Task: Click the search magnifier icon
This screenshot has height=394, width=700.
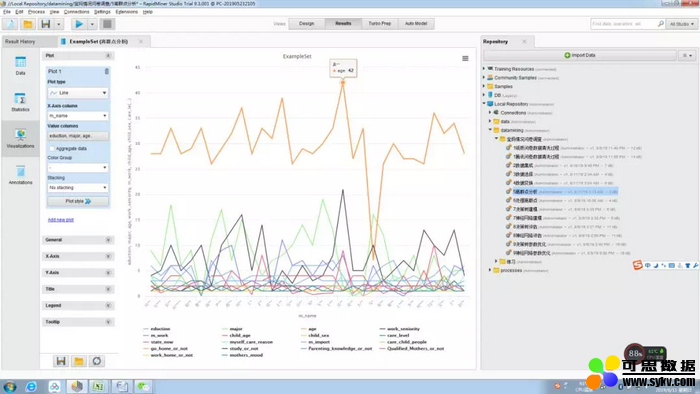Action: pos(660,24)
